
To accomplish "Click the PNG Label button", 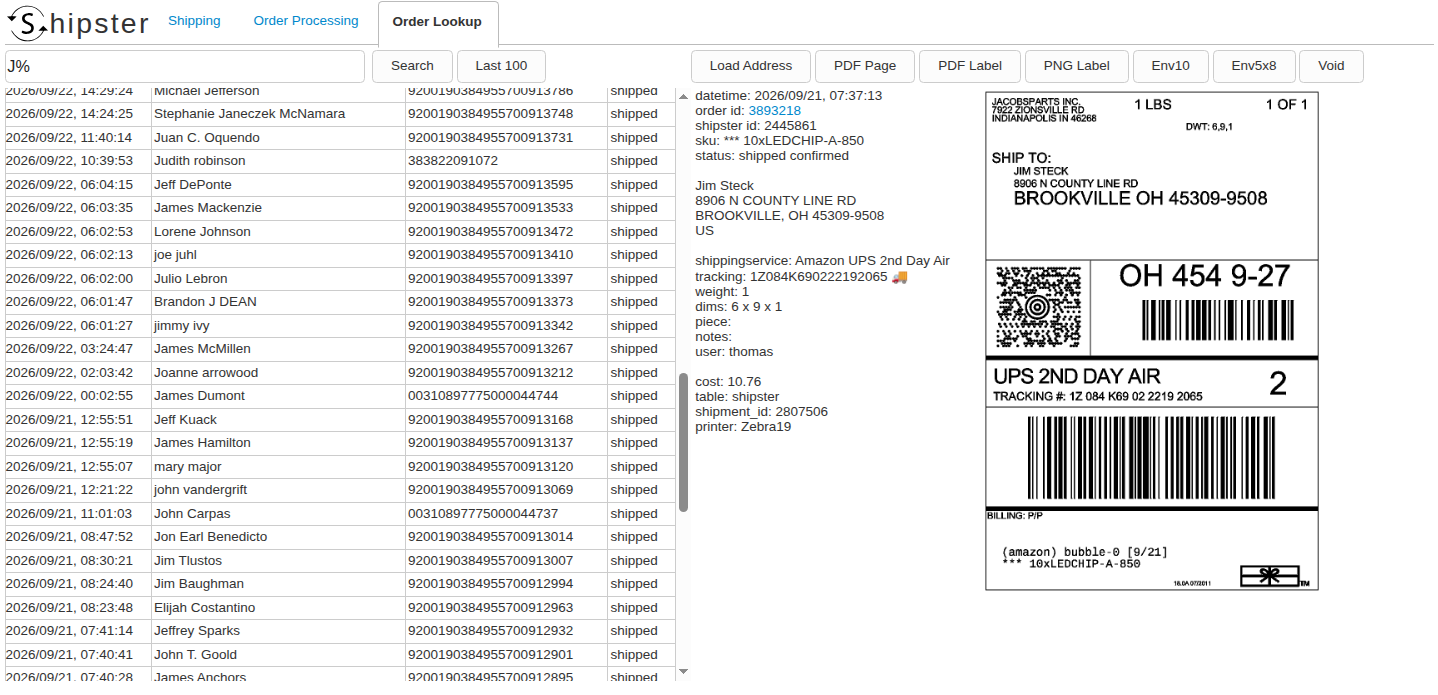I will [1077, 66].
